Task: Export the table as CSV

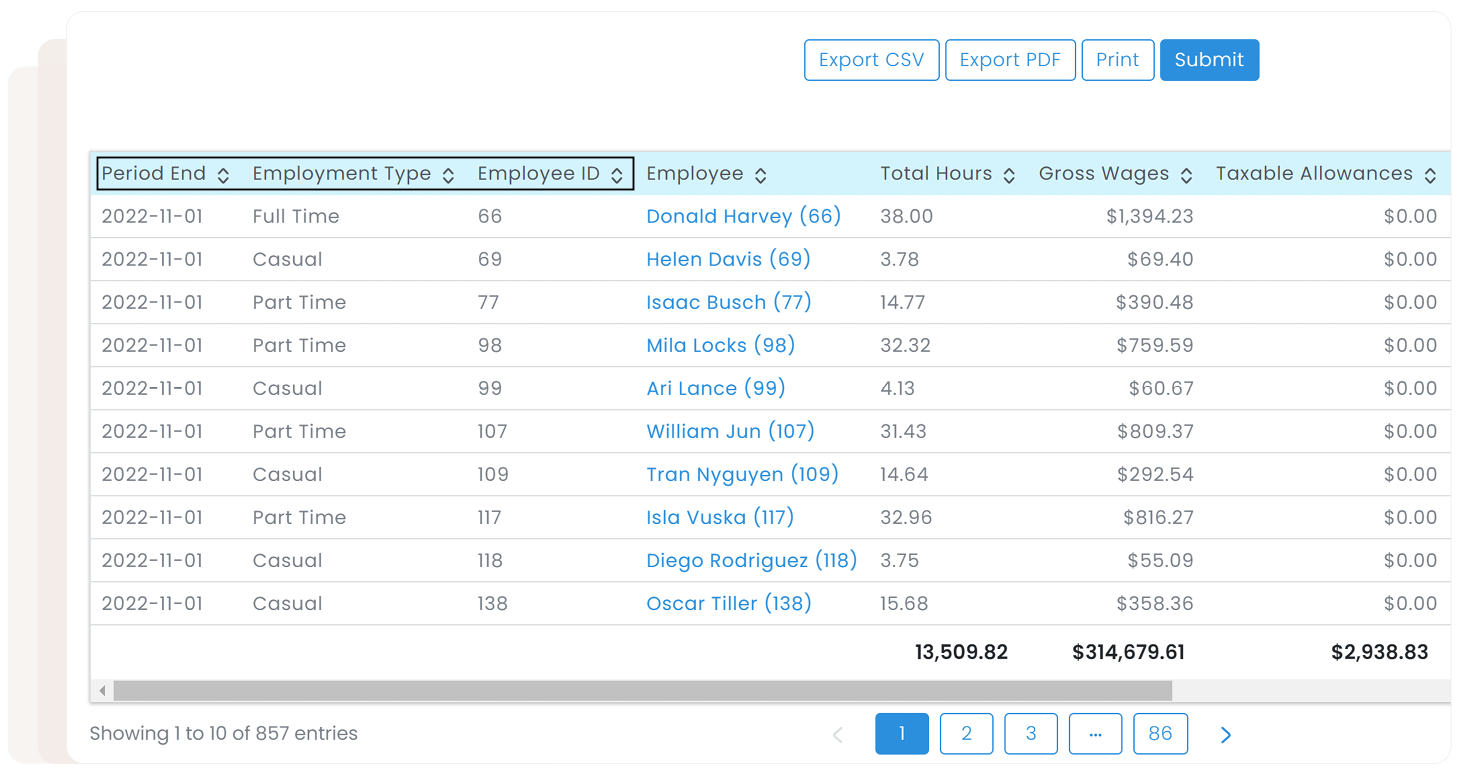Action: 871,60
